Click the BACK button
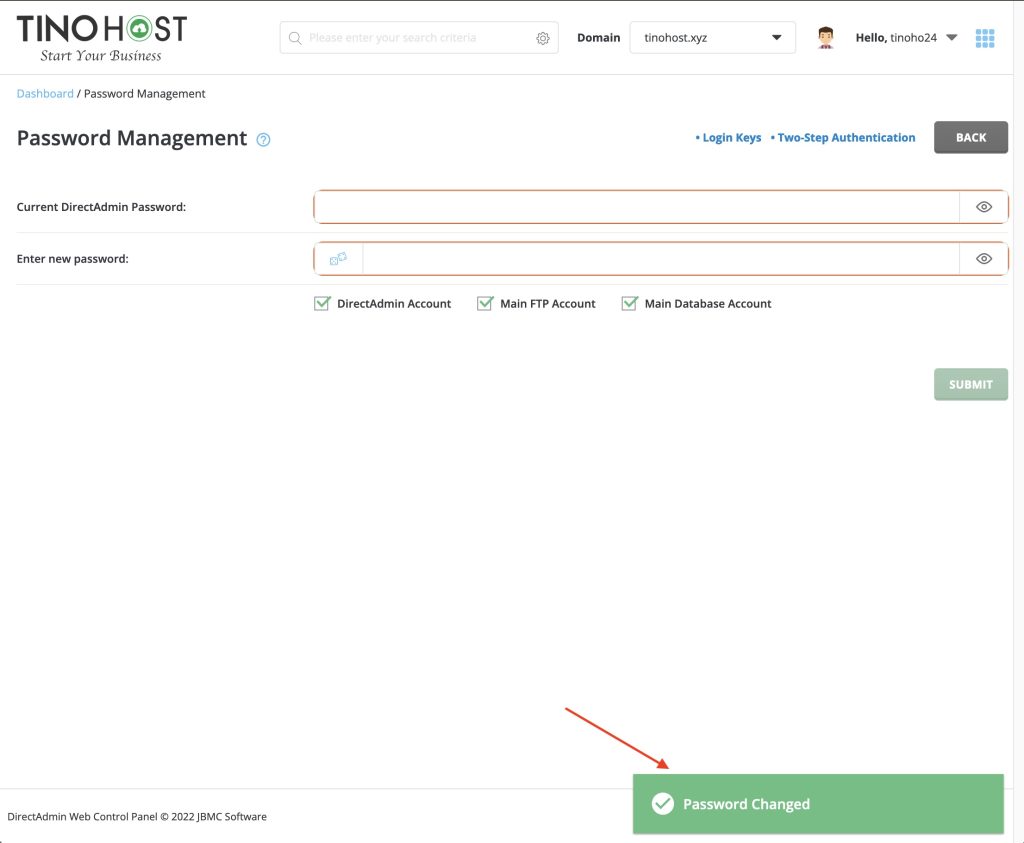1024x843 pixels. pos(970,137)
